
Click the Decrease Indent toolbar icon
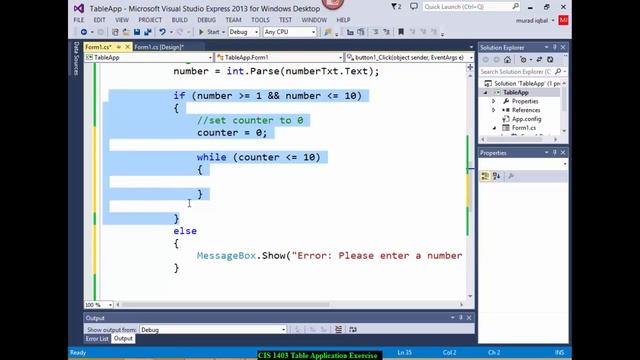pos(350,32)
